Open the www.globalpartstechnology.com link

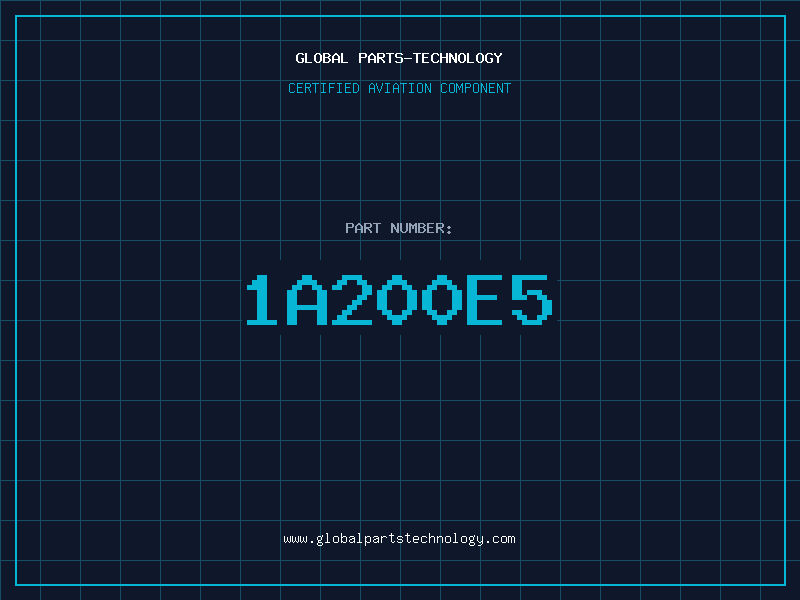pos(399,539)
